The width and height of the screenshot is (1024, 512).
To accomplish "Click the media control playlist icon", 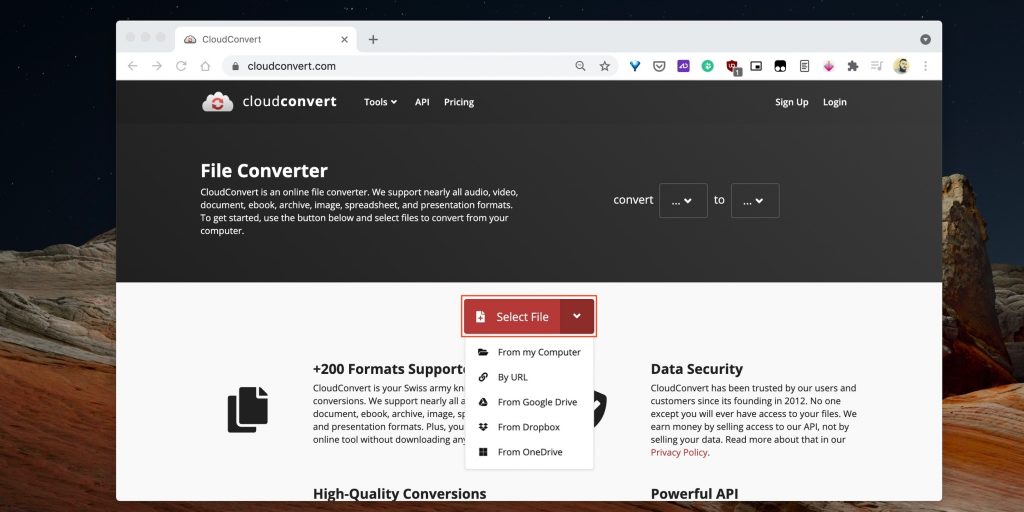I will pos(877,66).
